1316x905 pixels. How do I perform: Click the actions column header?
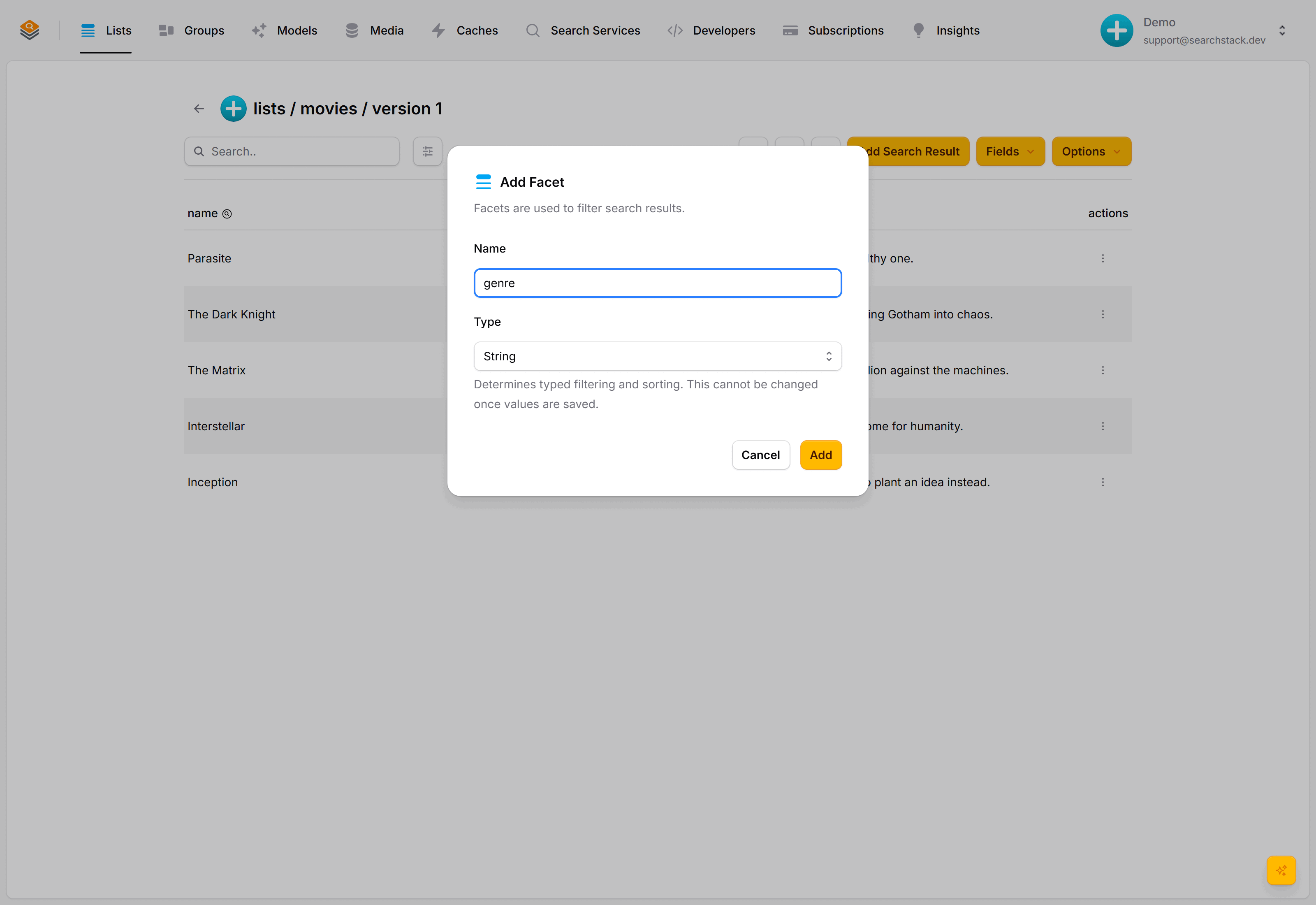pyautogui.click(x=1107, y=213)
